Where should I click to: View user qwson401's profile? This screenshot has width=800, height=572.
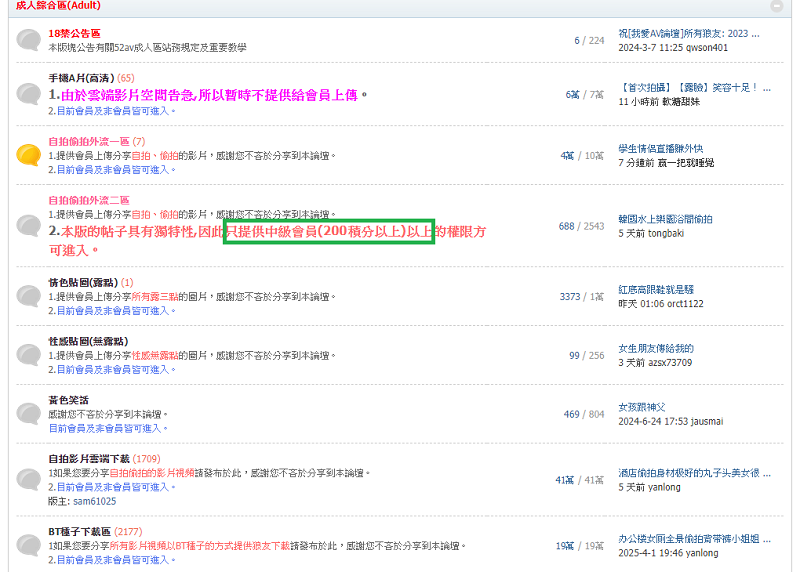[704, 47]
